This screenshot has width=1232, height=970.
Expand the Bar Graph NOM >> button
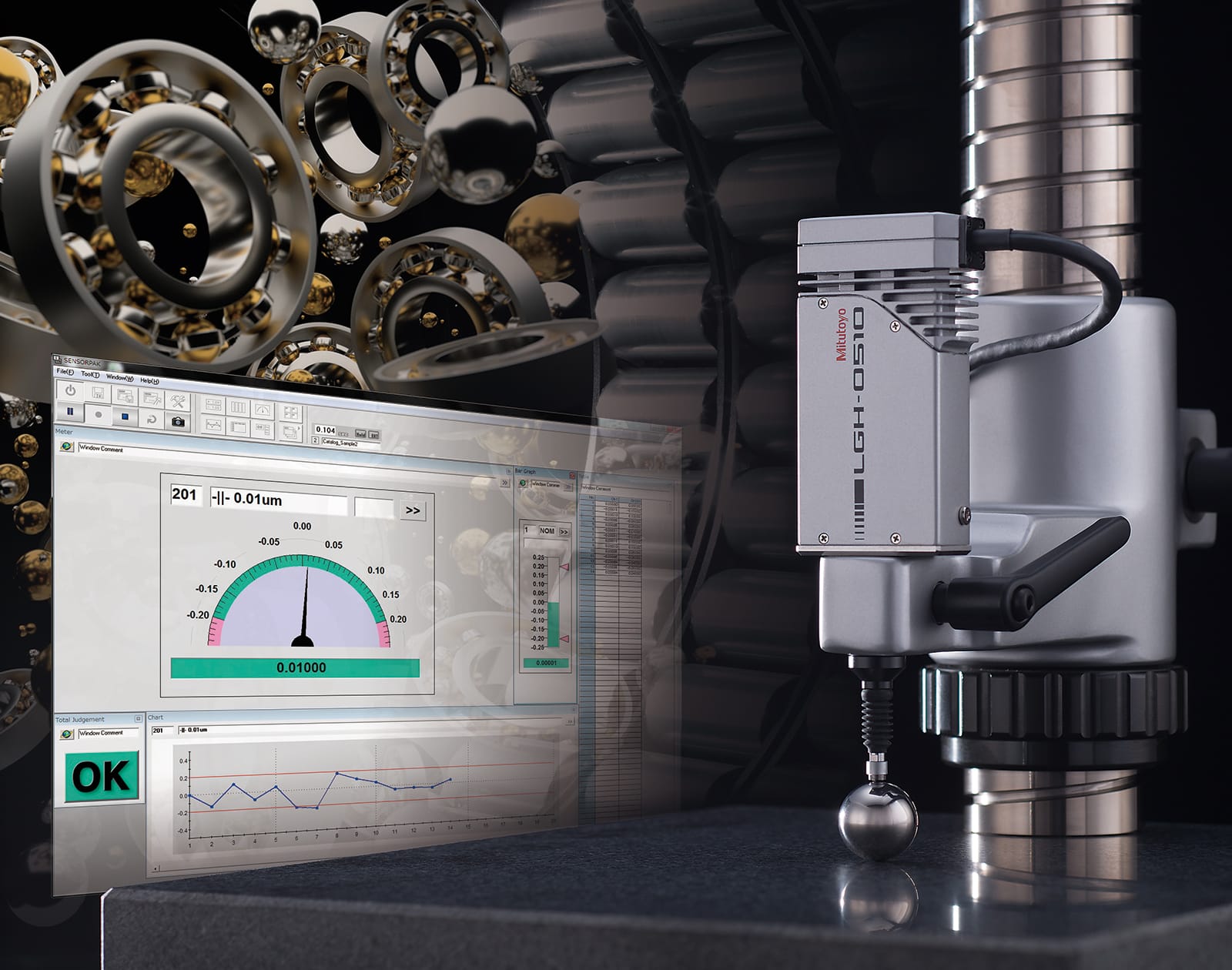click(564, 531)
